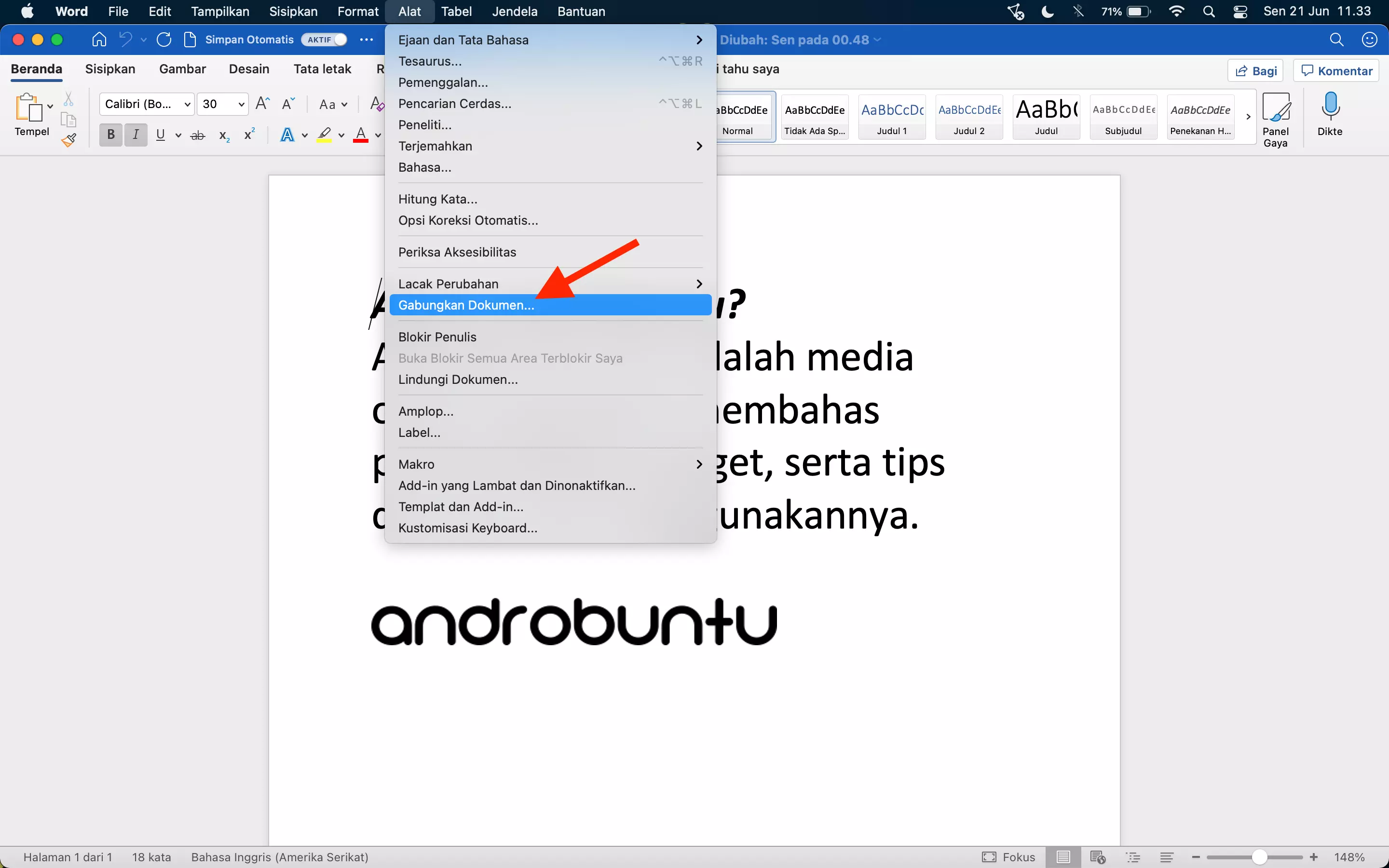Open the three-dots more options in title bar
The height and width of the screenshot is (868, 1389).
(x=366, y=40)
